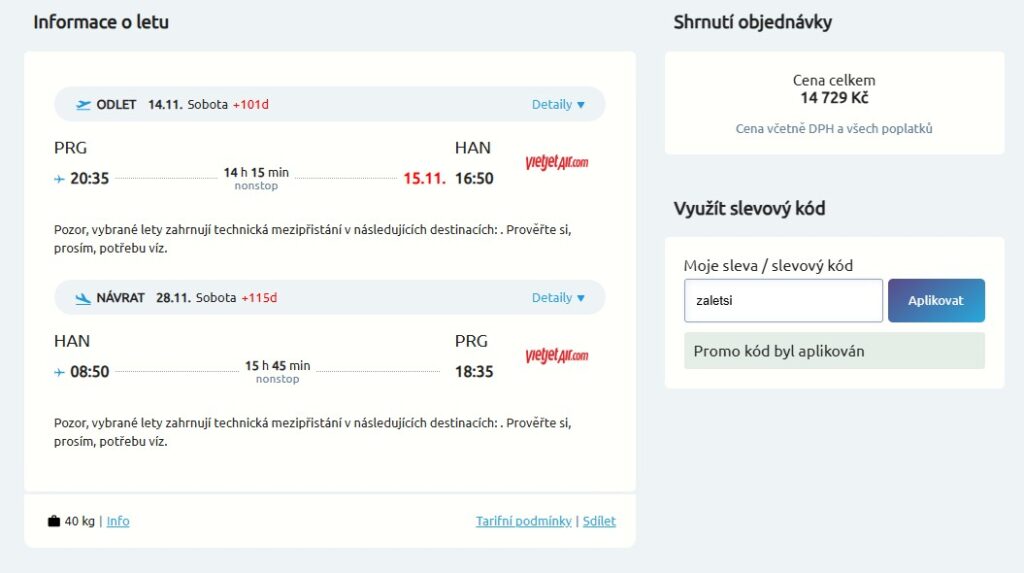Click the arrow next to return Detaily
The image size is (1024, 573).
click(x=581, y=299)
